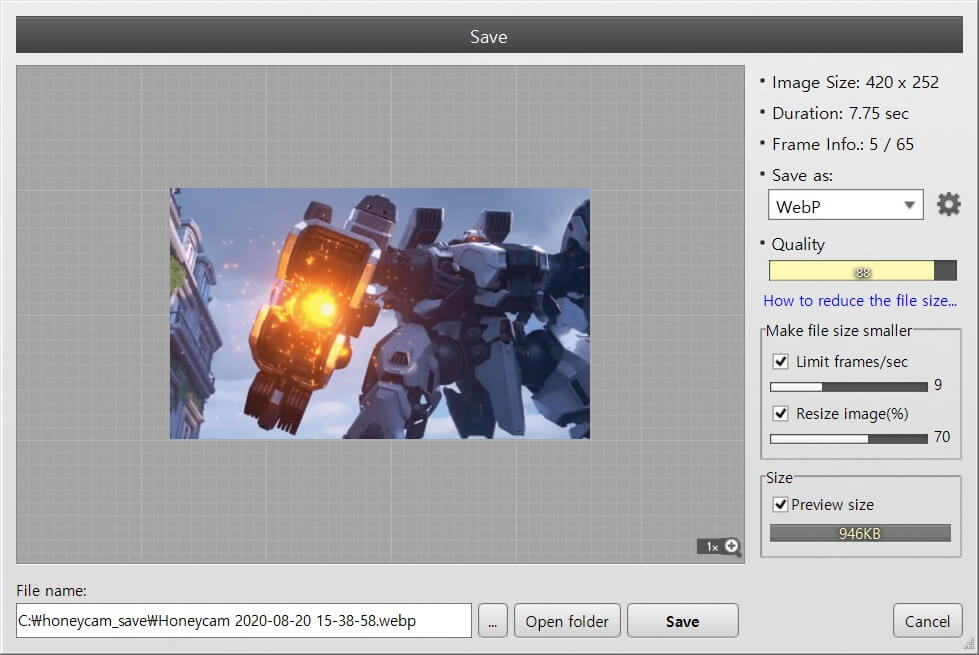Screen dimensions: 979x655
Task: Uncheck the Preview size checkbox
Action: (781, 505)
